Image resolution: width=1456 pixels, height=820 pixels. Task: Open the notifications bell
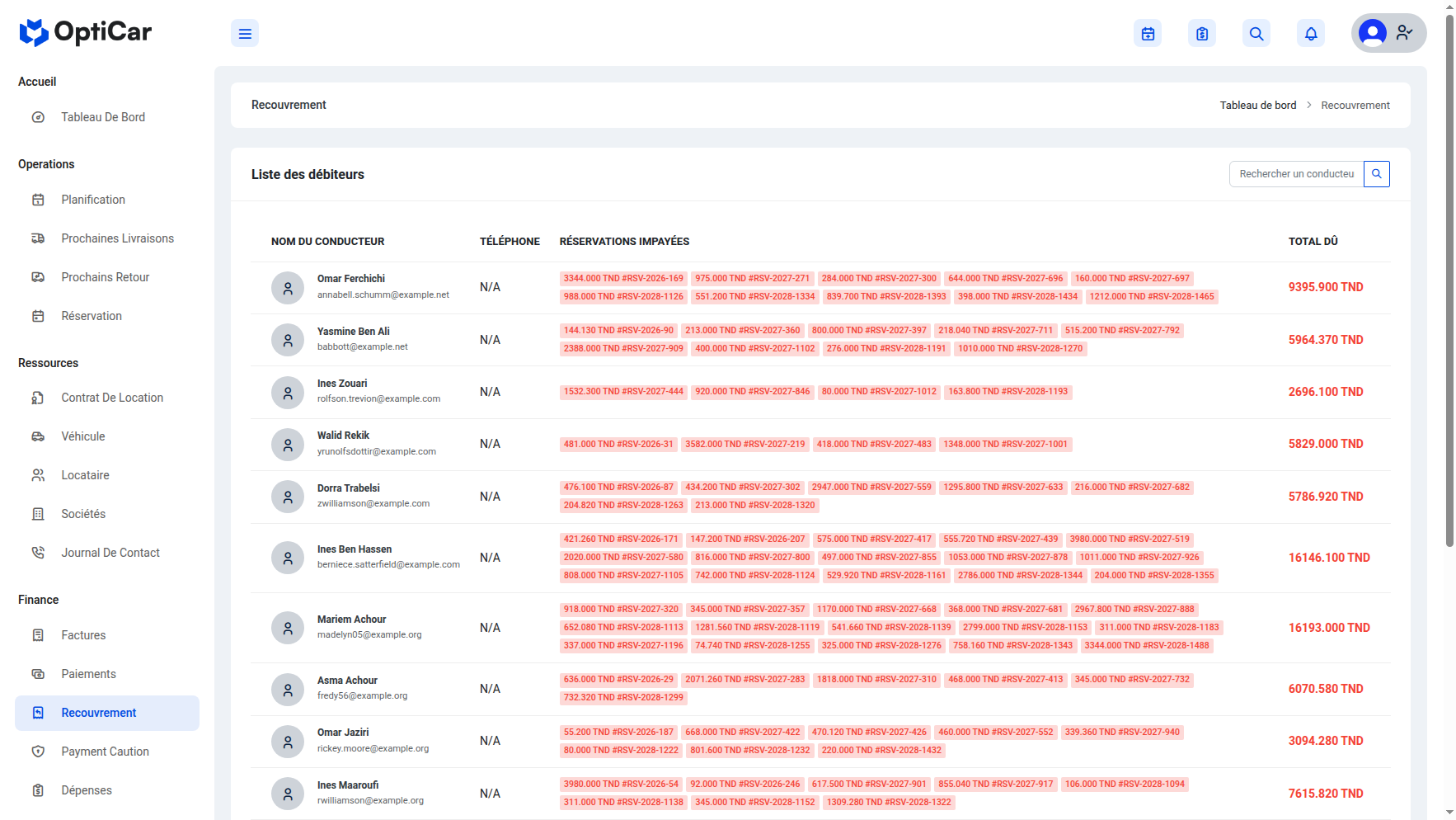click(x=1311, y=34)
